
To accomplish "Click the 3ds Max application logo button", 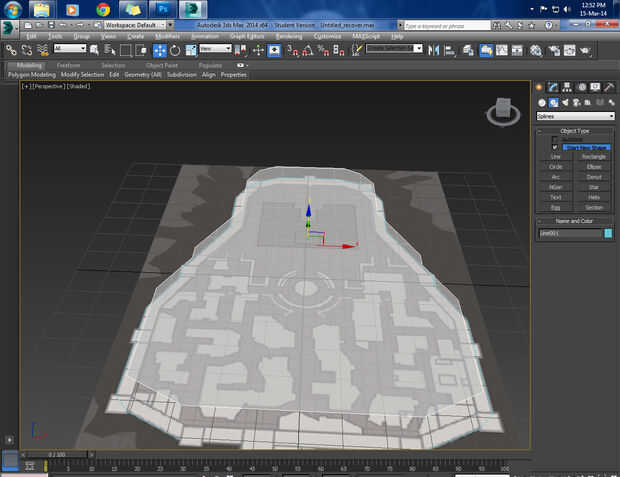I will click(x=9, y=24).
